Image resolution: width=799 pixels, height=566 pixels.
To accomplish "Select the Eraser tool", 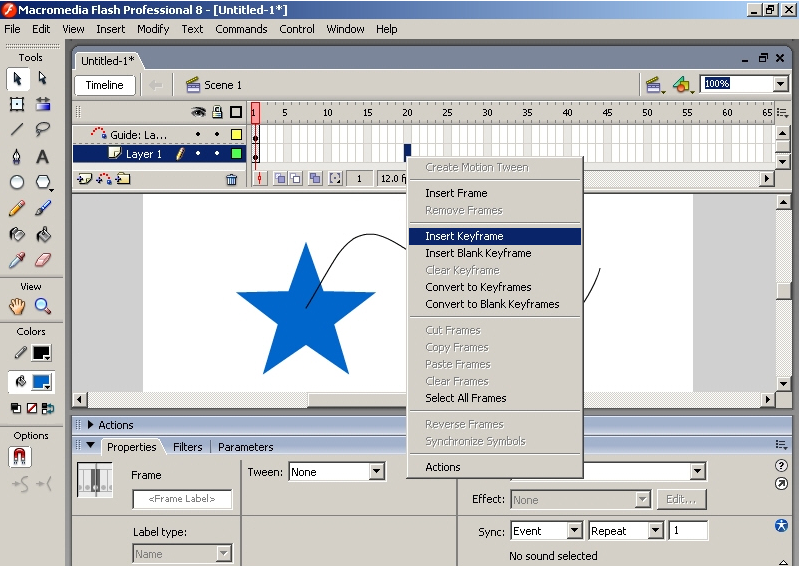I will point(43,260).
